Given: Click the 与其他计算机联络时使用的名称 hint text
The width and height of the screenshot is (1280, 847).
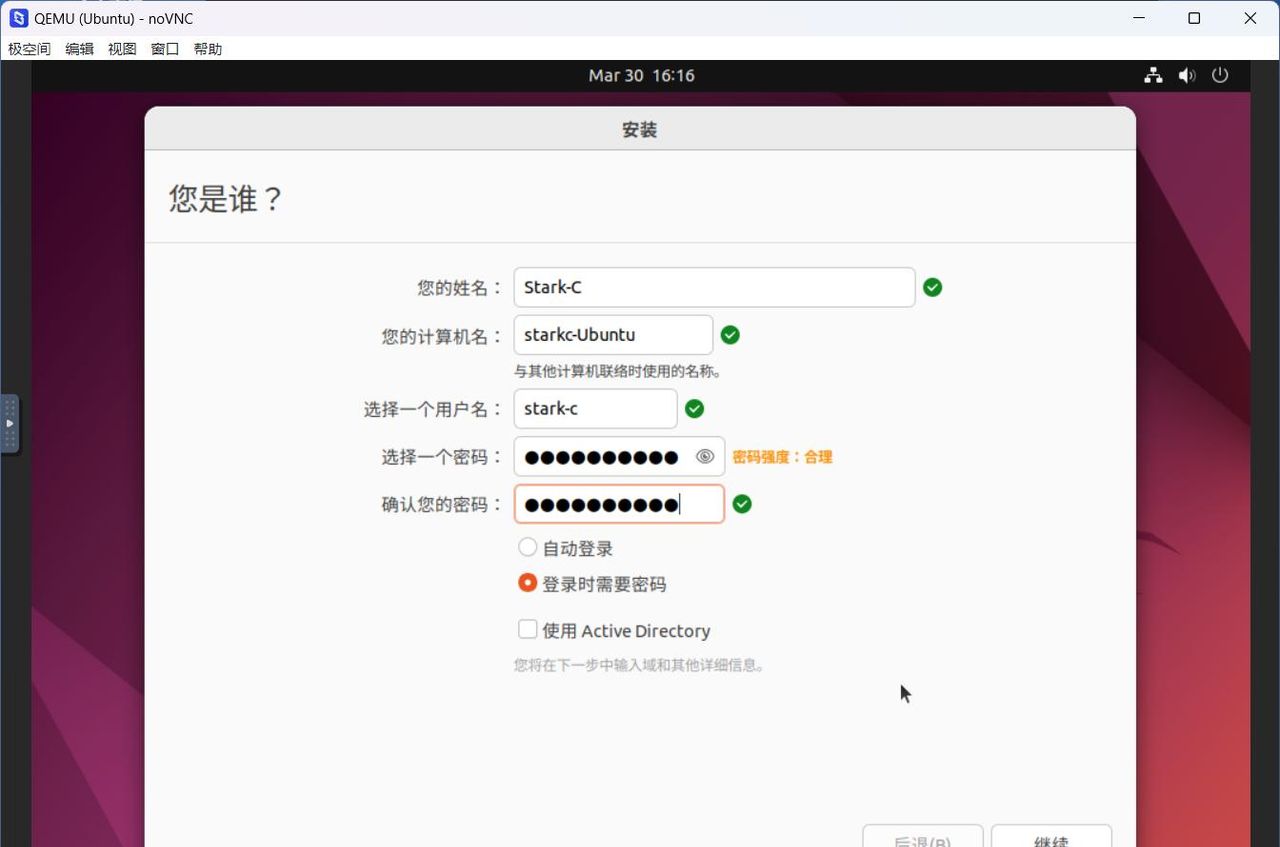Looking at the screenshot, I should point(618,371).
